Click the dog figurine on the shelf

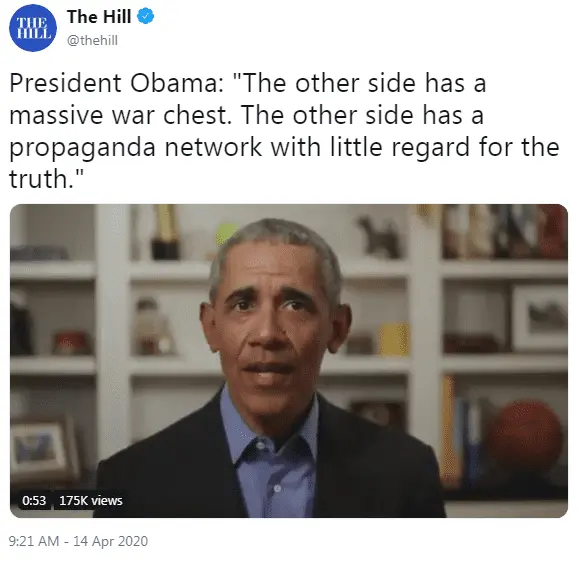pos(380,237)
